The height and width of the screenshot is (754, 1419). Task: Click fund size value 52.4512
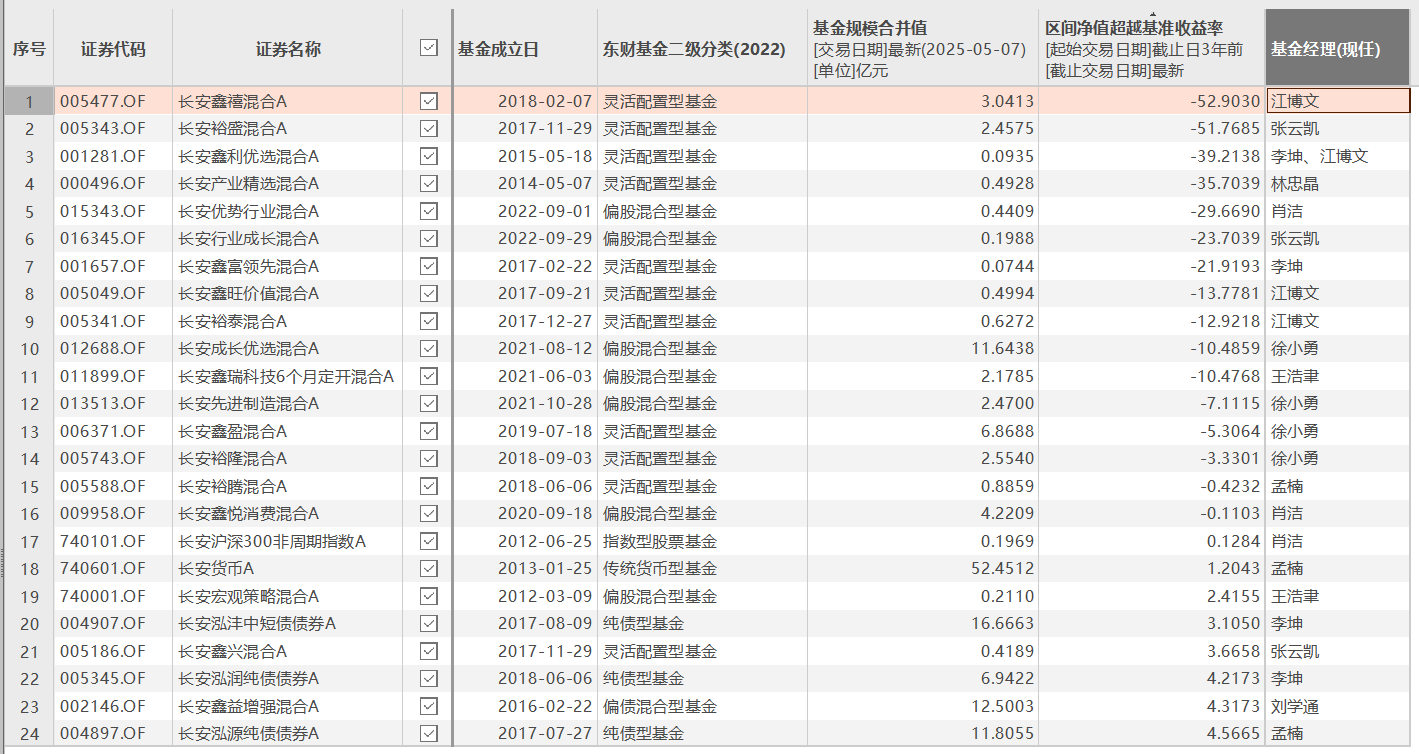[x=1003, y=569]
